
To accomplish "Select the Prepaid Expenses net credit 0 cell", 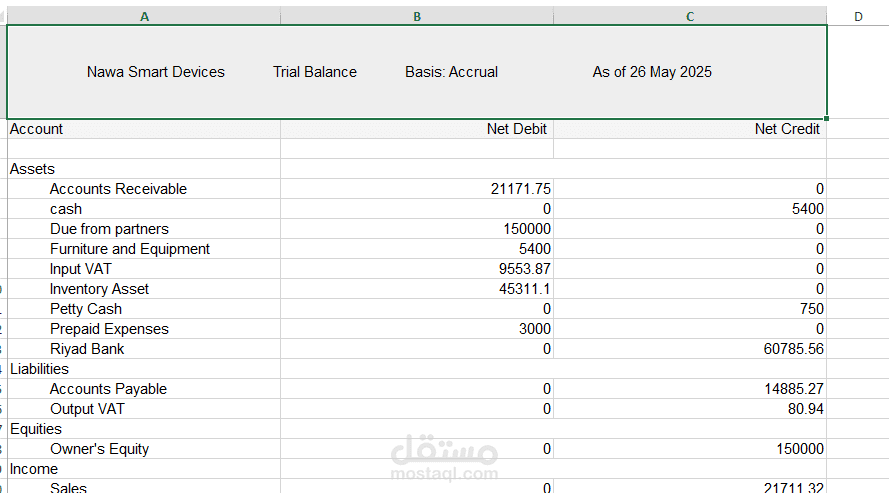I will pyautogui.click(x=690, y=329).
